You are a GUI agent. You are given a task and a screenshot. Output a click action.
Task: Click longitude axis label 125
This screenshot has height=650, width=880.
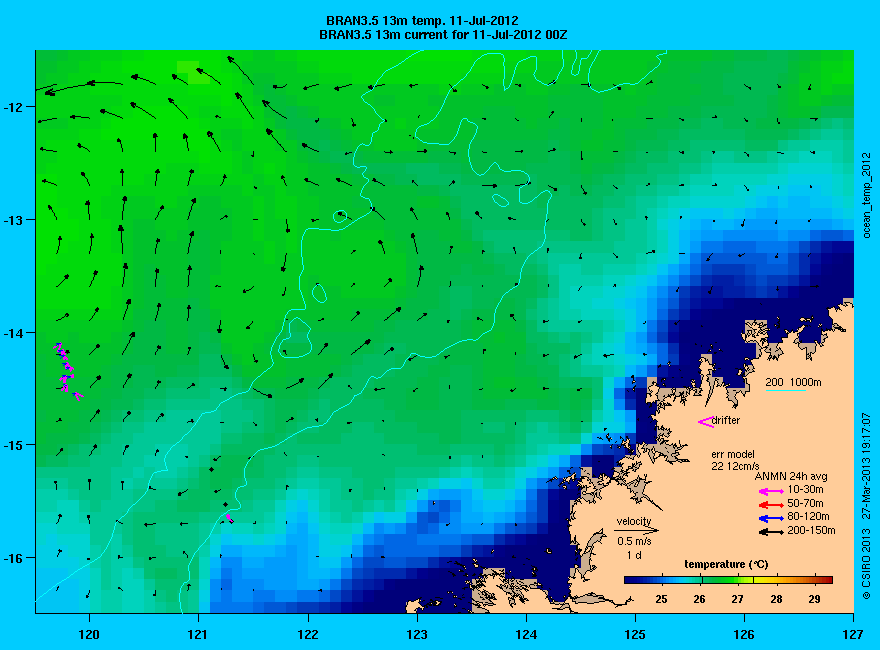point(635,634)
